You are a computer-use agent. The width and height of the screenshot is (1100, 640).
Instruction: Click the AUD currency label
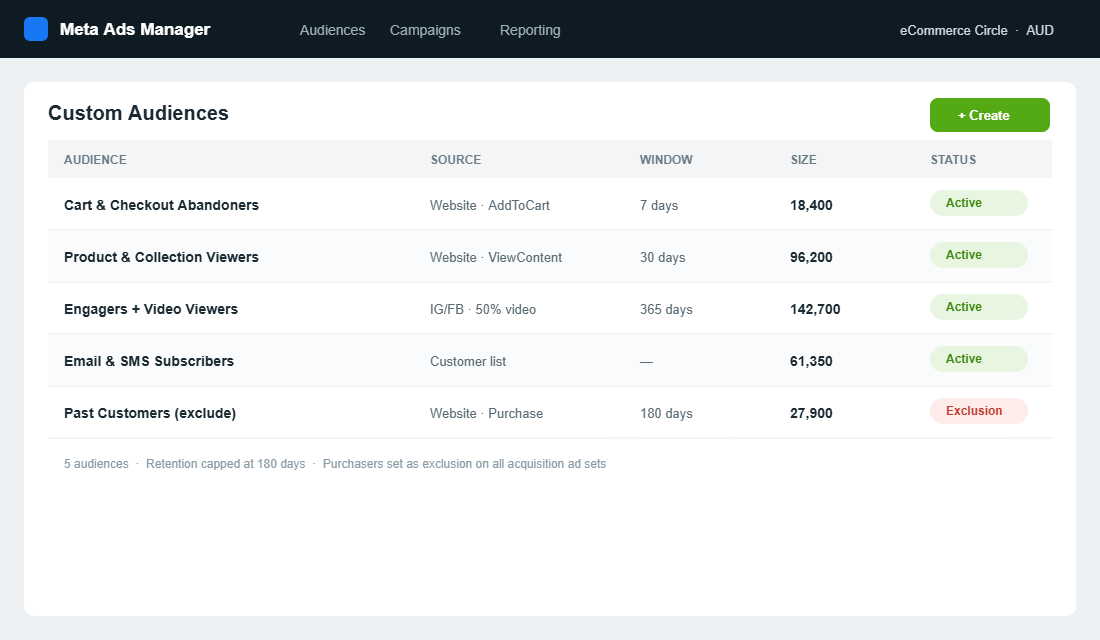[x=1040, y=30]
